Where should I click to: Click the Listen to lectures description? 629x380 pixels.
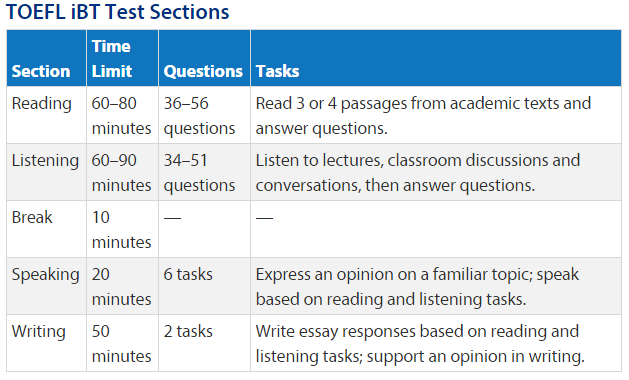[418, 173]
